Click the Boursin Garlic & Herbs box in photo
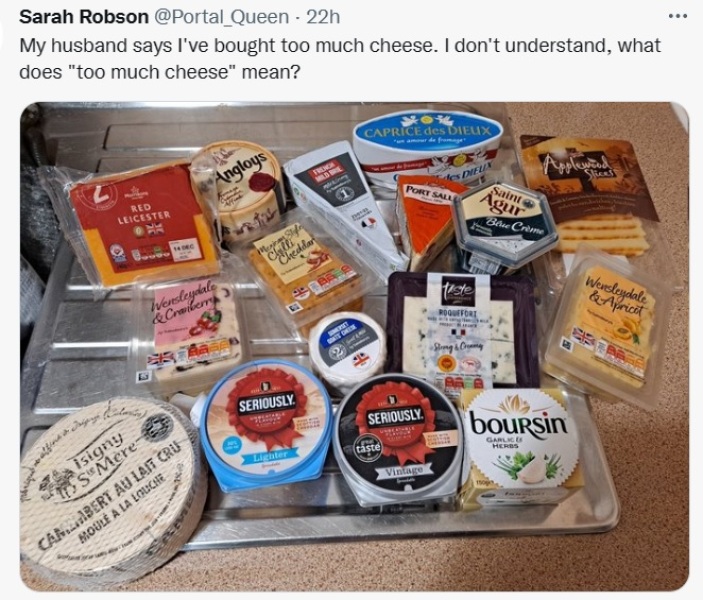 [520, 448]
